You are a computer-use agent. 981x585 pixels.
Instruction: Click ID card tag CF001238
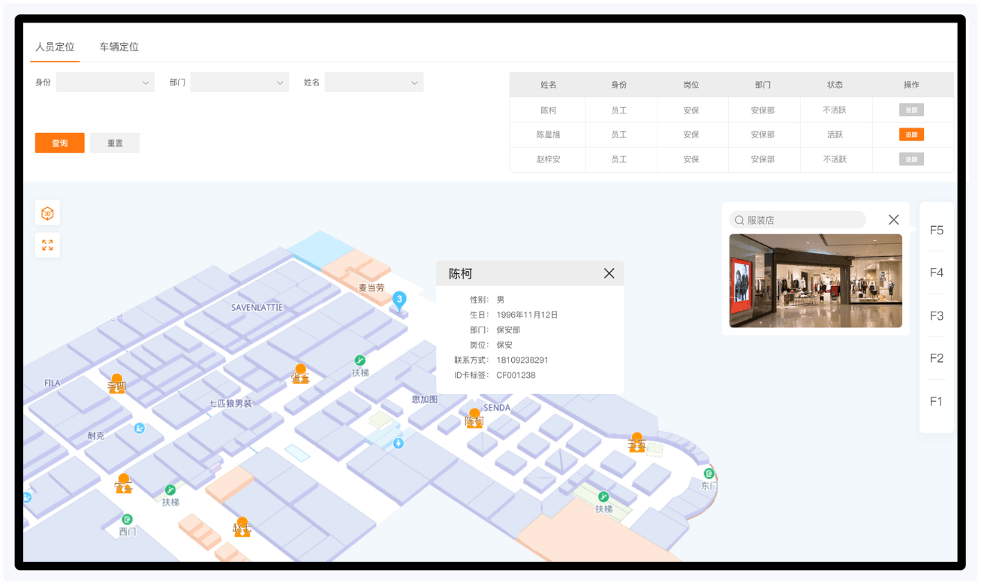point(516,375)
